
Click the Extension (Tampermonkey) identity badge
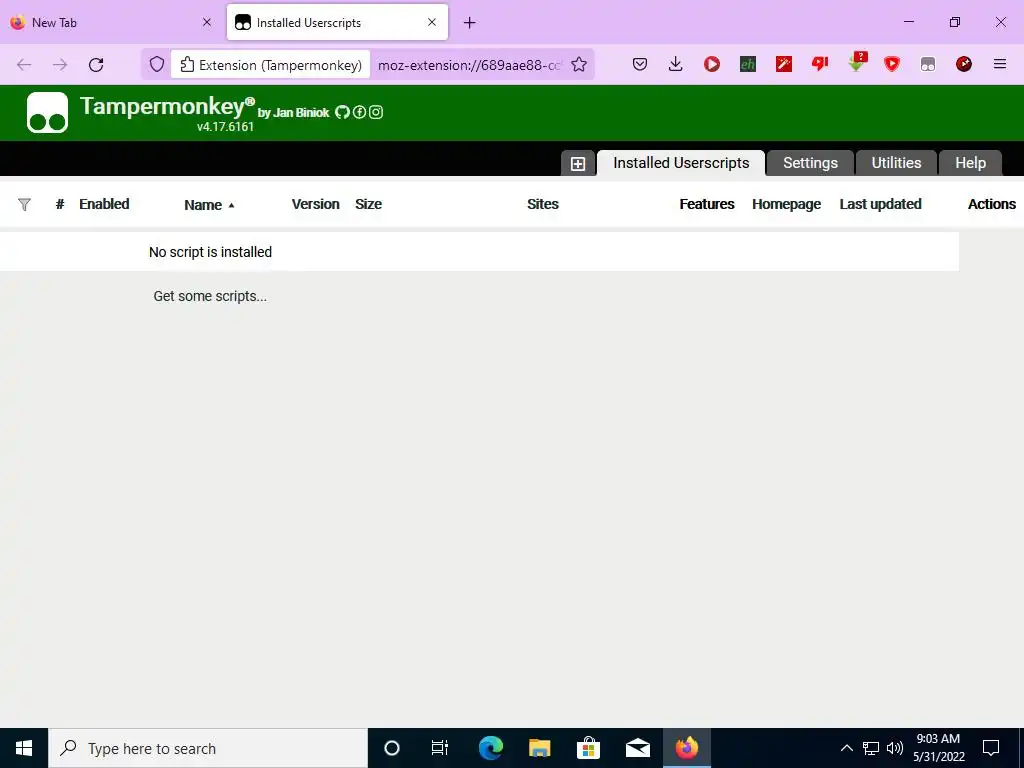270,65
